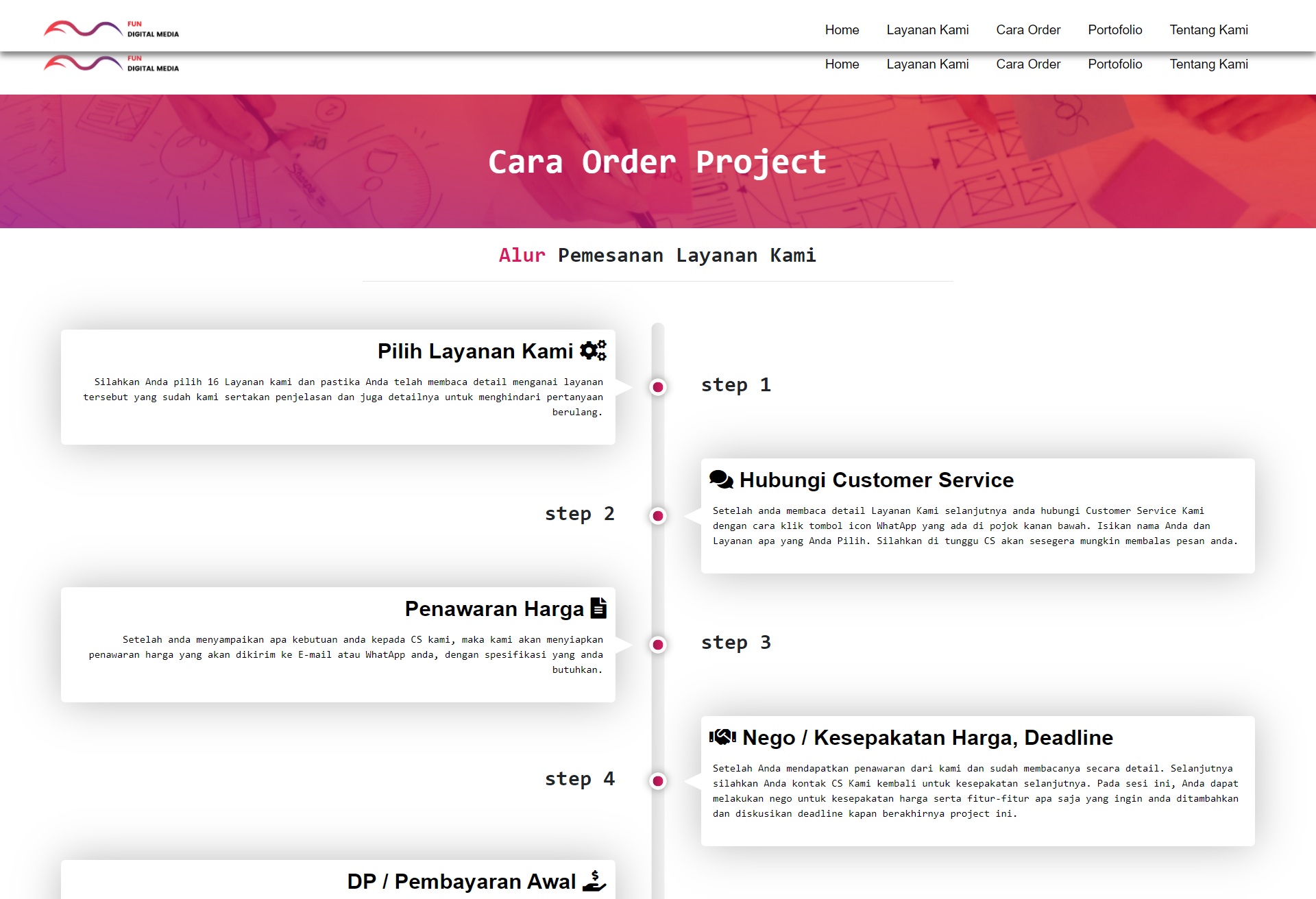Click the Cara Order Project banner title
The image size is (1316, 899).
point(657,162)
